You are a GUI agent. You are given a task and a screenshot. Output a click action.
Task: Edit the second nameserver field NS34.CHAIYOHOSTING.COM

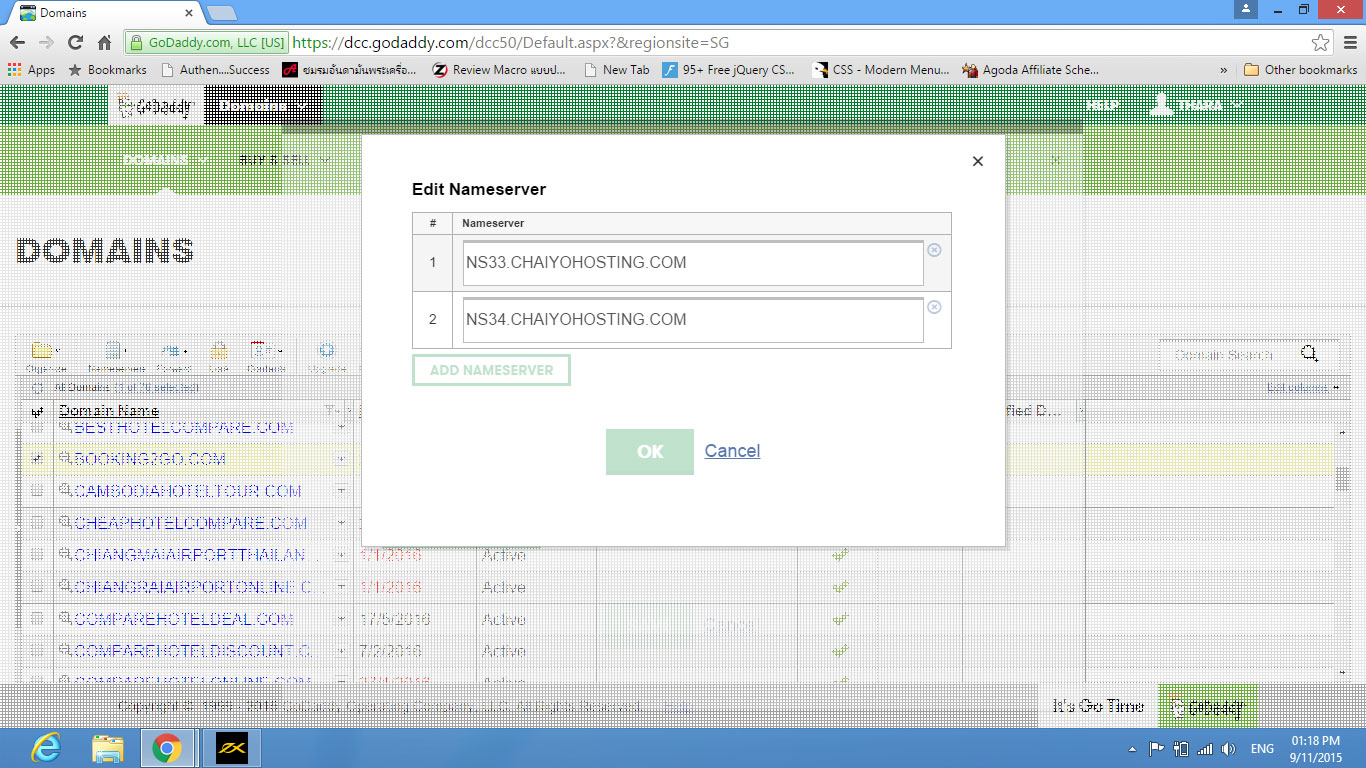pos(692,320)
